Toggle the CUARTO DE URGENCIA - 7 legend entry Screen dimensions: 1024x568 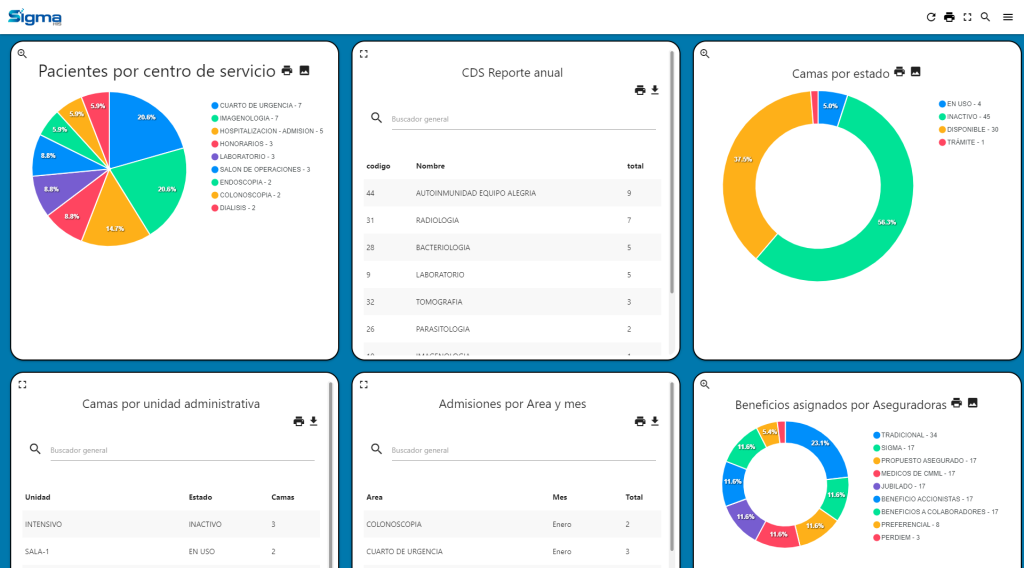point(260,105)
